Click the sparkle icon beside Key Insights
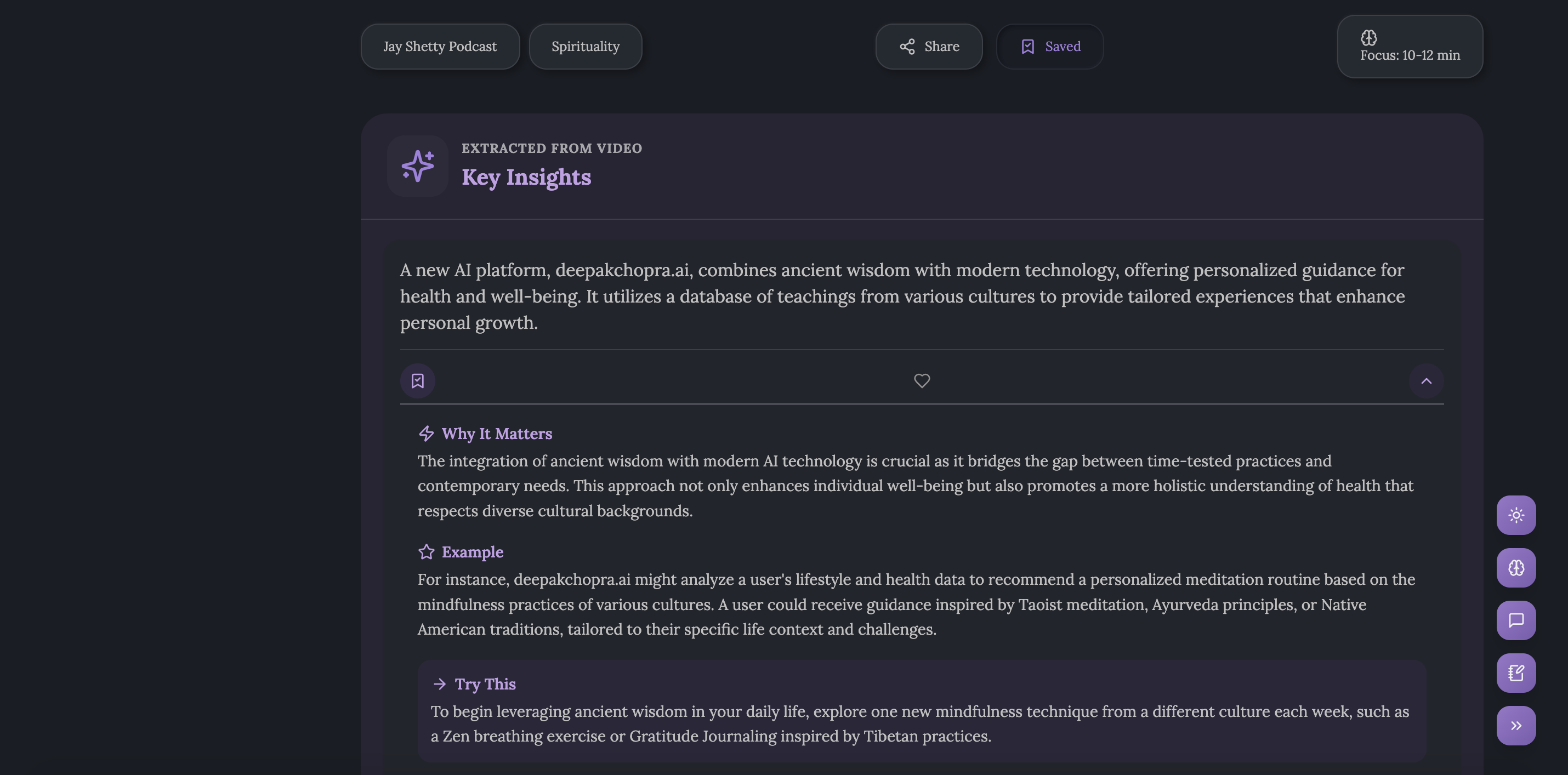This screenshot has height=775, width=1568. 418,166
